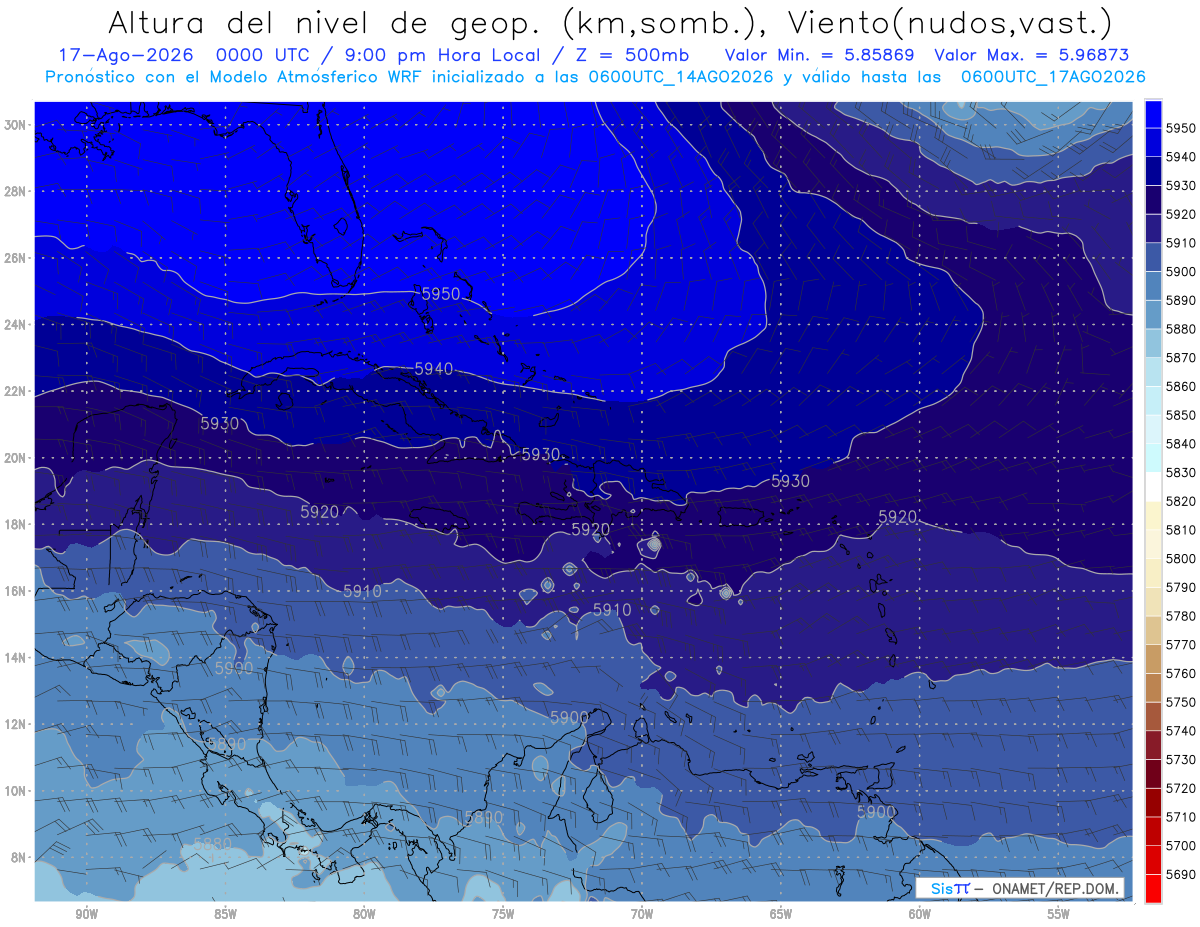Click the 5690 colorbar value
The image size is (1200, 927).
point(1180,874)
